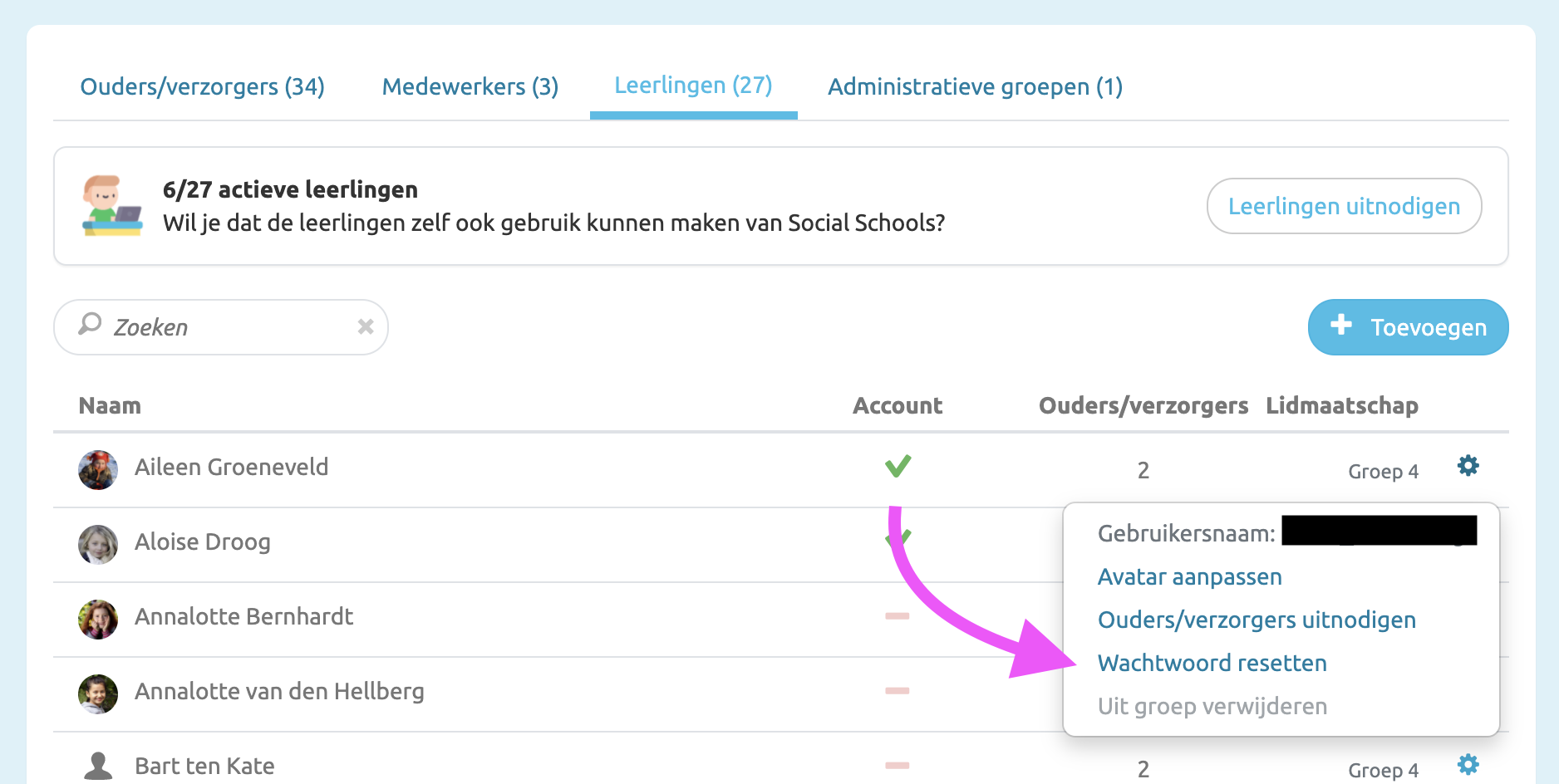Clear the search field using the X icon
The width and height of the screenshot is (1559, 784).
coord(366,326)
